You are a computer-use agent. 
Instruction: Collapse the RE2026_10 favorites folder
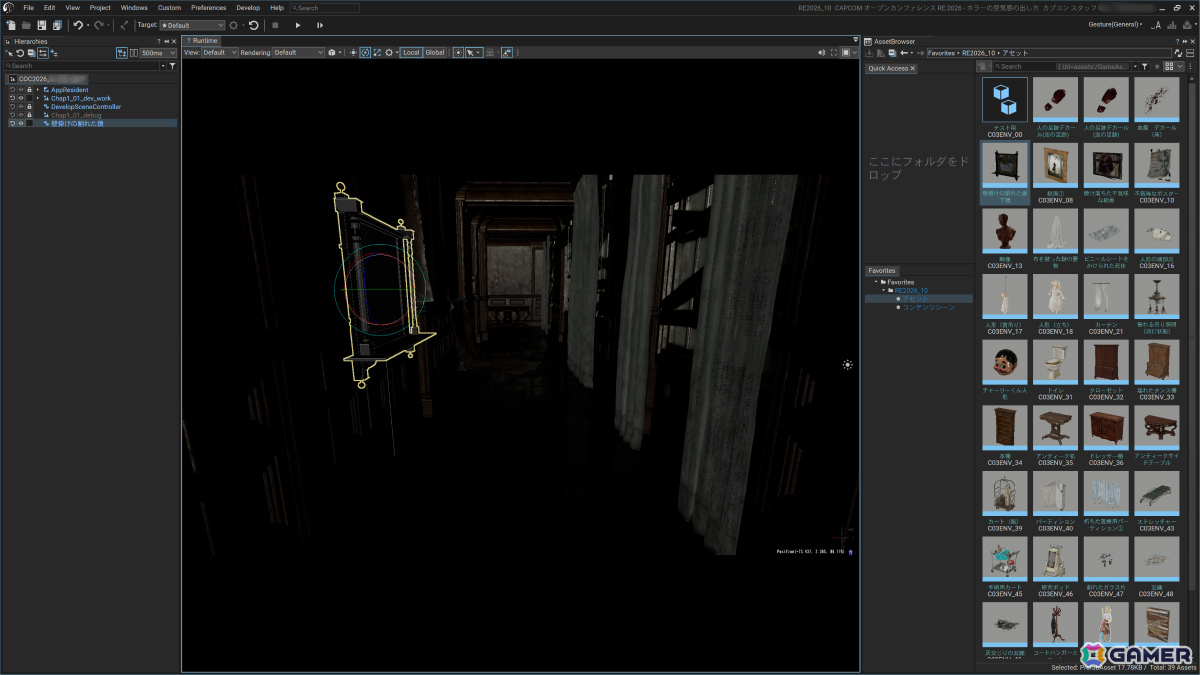(x=884, y=290)
